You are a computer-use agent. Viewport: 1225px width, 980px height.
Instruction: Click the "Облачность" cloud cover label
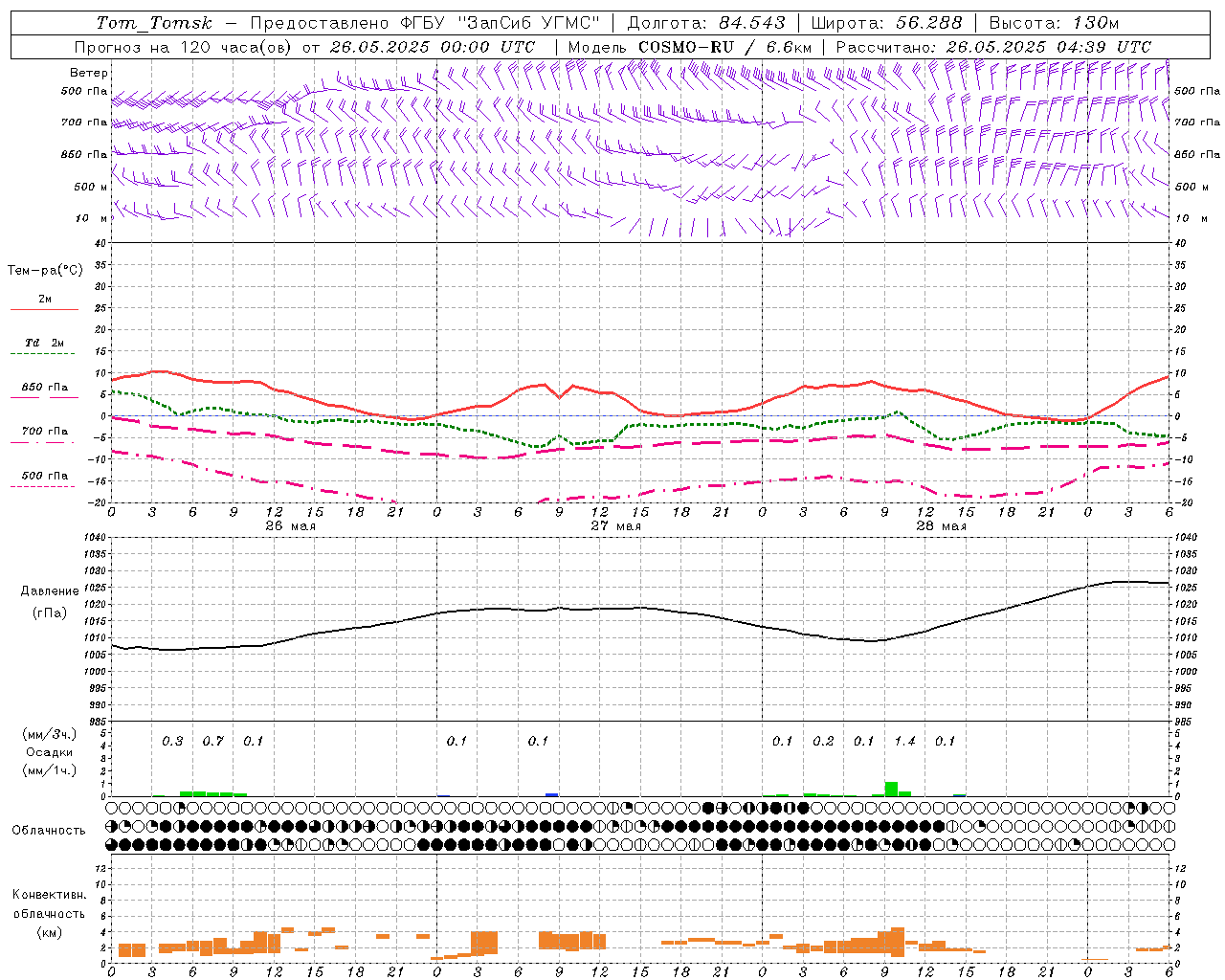tap(49, 831)
